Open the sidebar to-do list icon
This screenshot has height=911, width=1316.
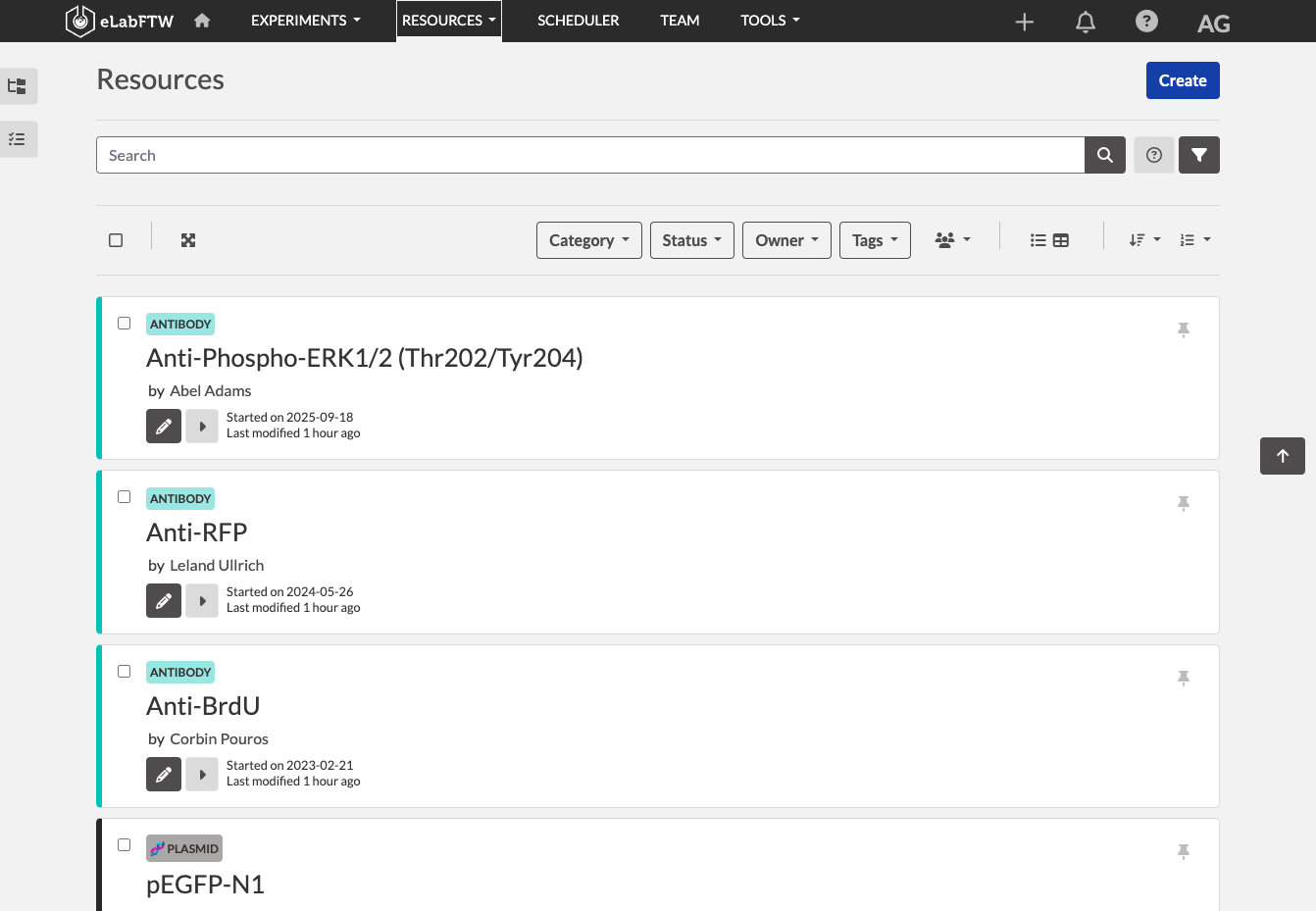(x=18, y=139)
